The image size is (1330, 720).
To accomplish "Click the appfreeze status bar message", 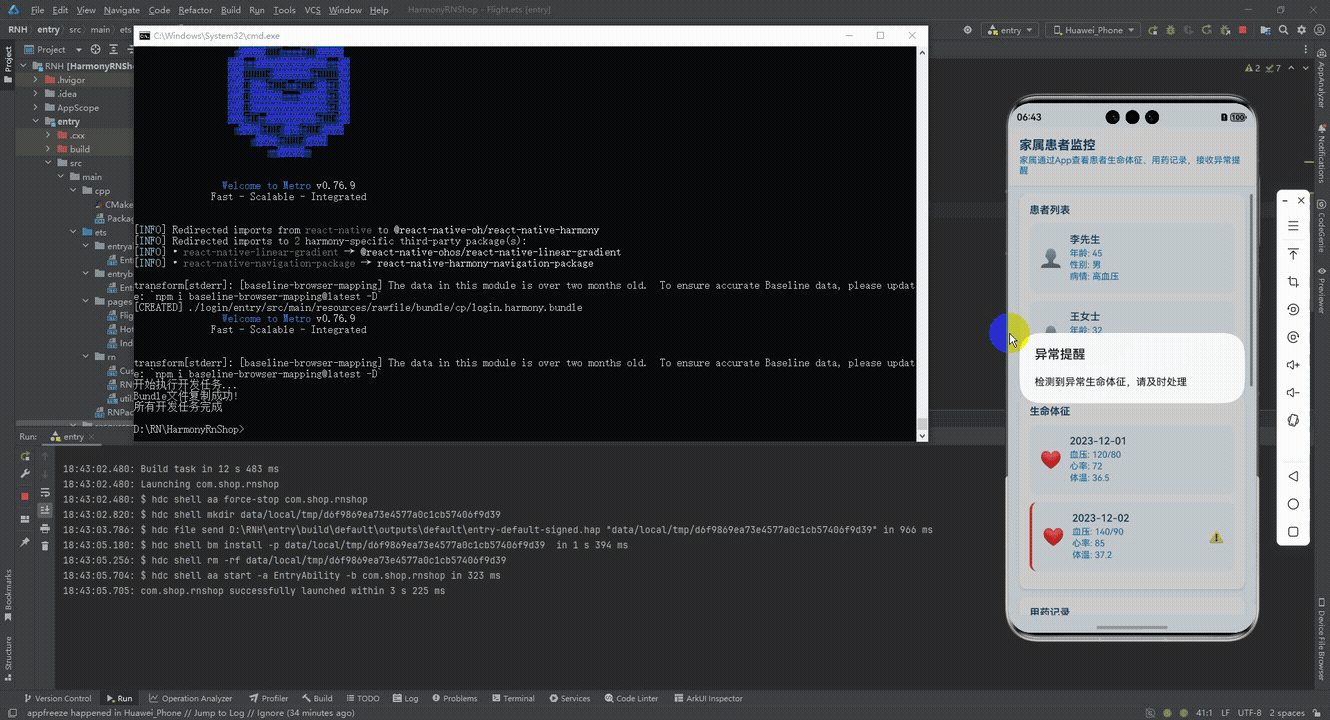I will [190, 713].
